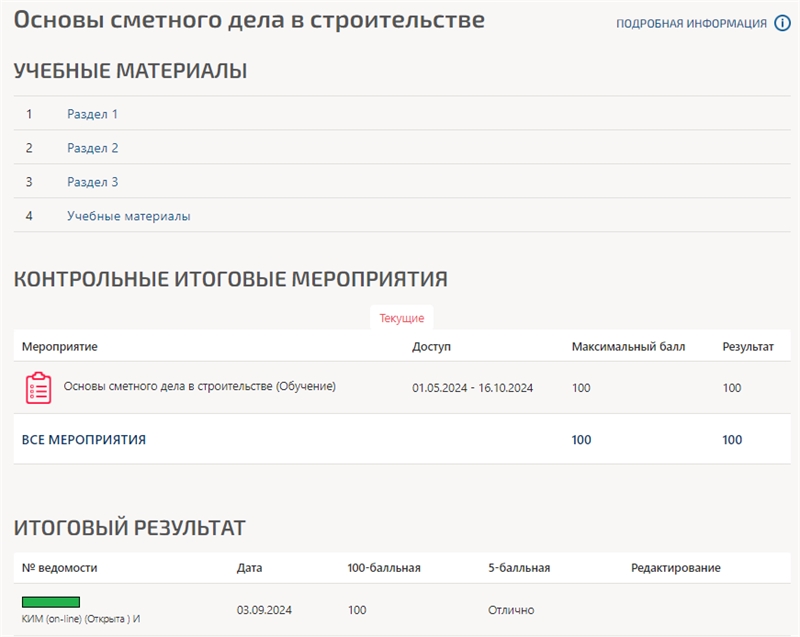Open the red clipboard test icon
The height and width of the screenshot is (637, 800).
(x=38, y=388)
